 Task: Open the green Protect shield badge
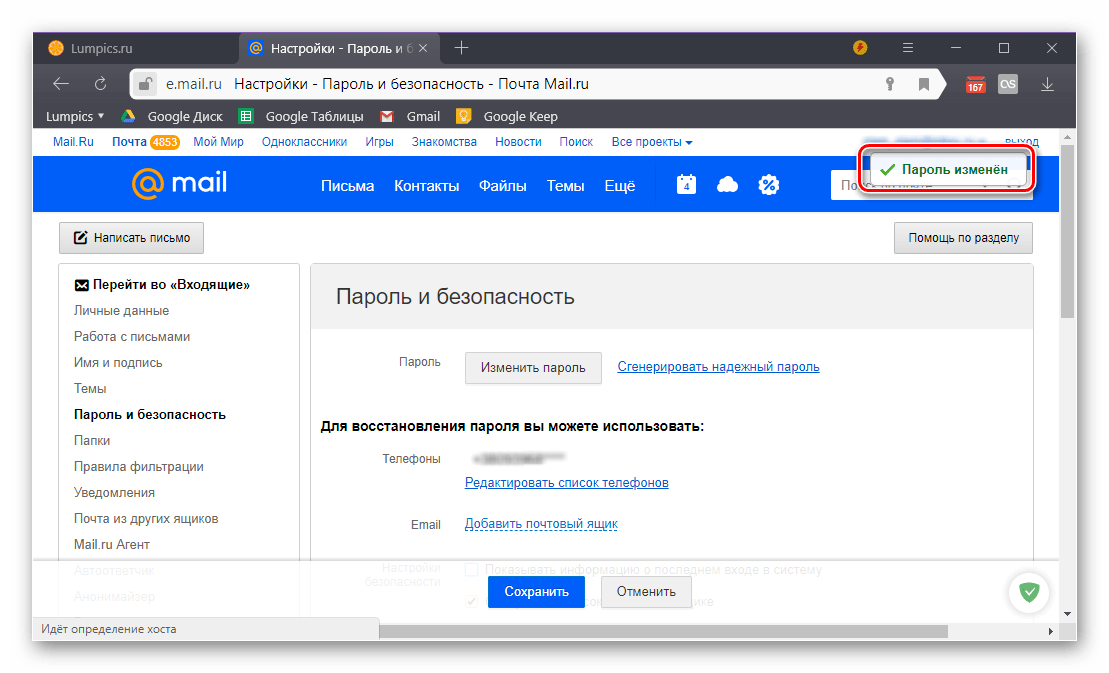pyautogui.click(x=1029, y=593)
